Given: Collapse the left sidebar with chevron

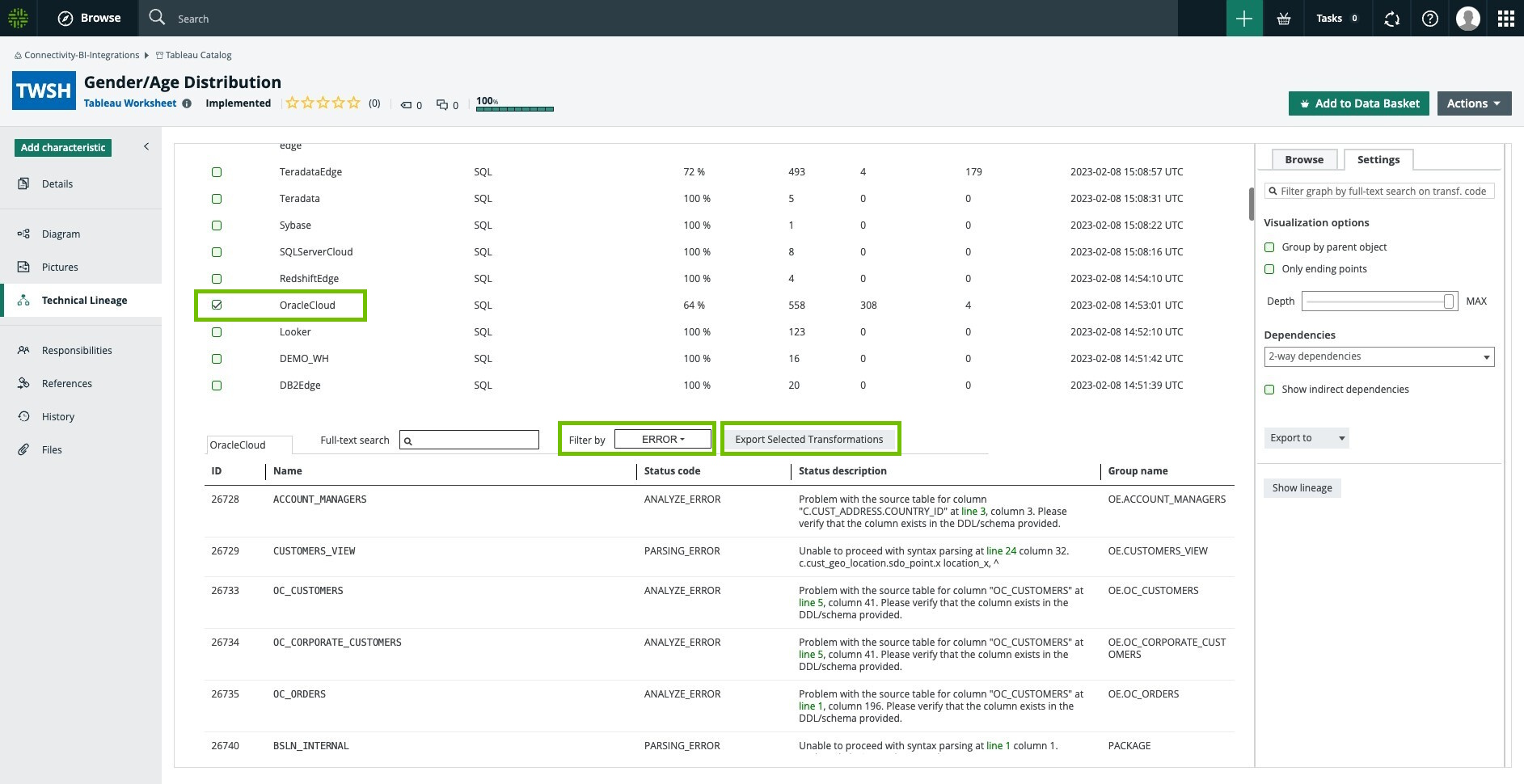Looking at the screenshot, I should [146, 146].
